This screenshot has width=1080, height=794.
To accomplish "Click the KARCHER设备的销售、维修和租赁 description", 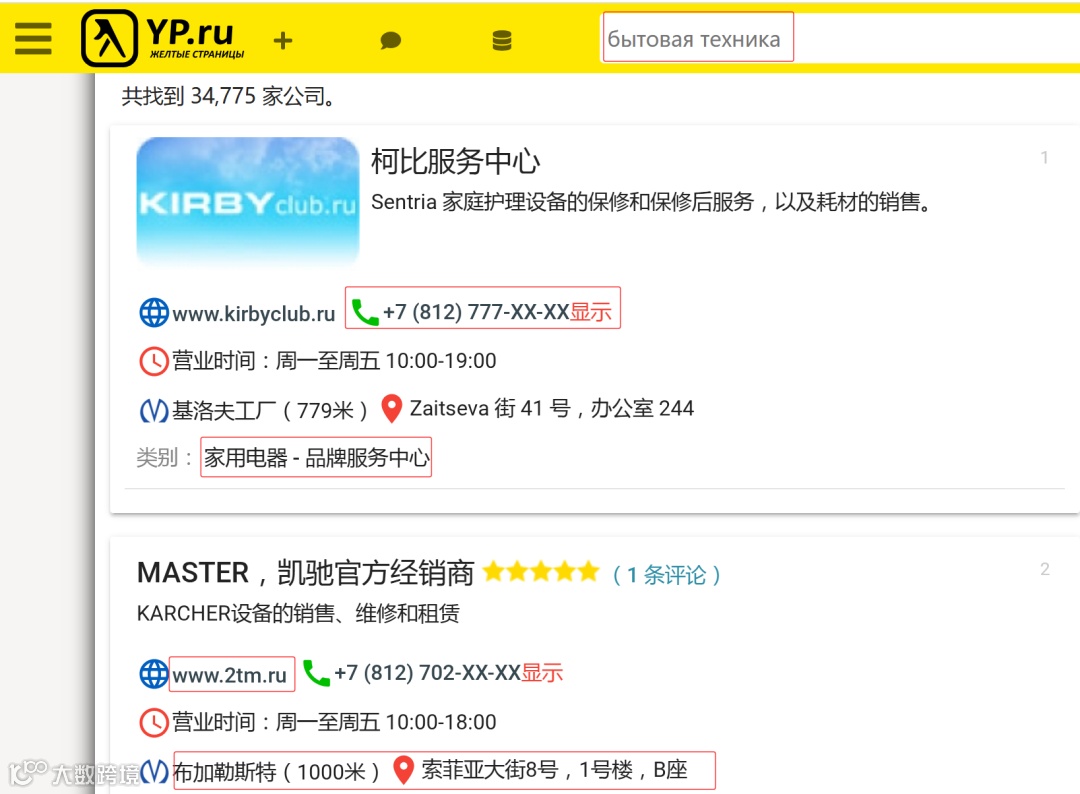I will point(298,613).
